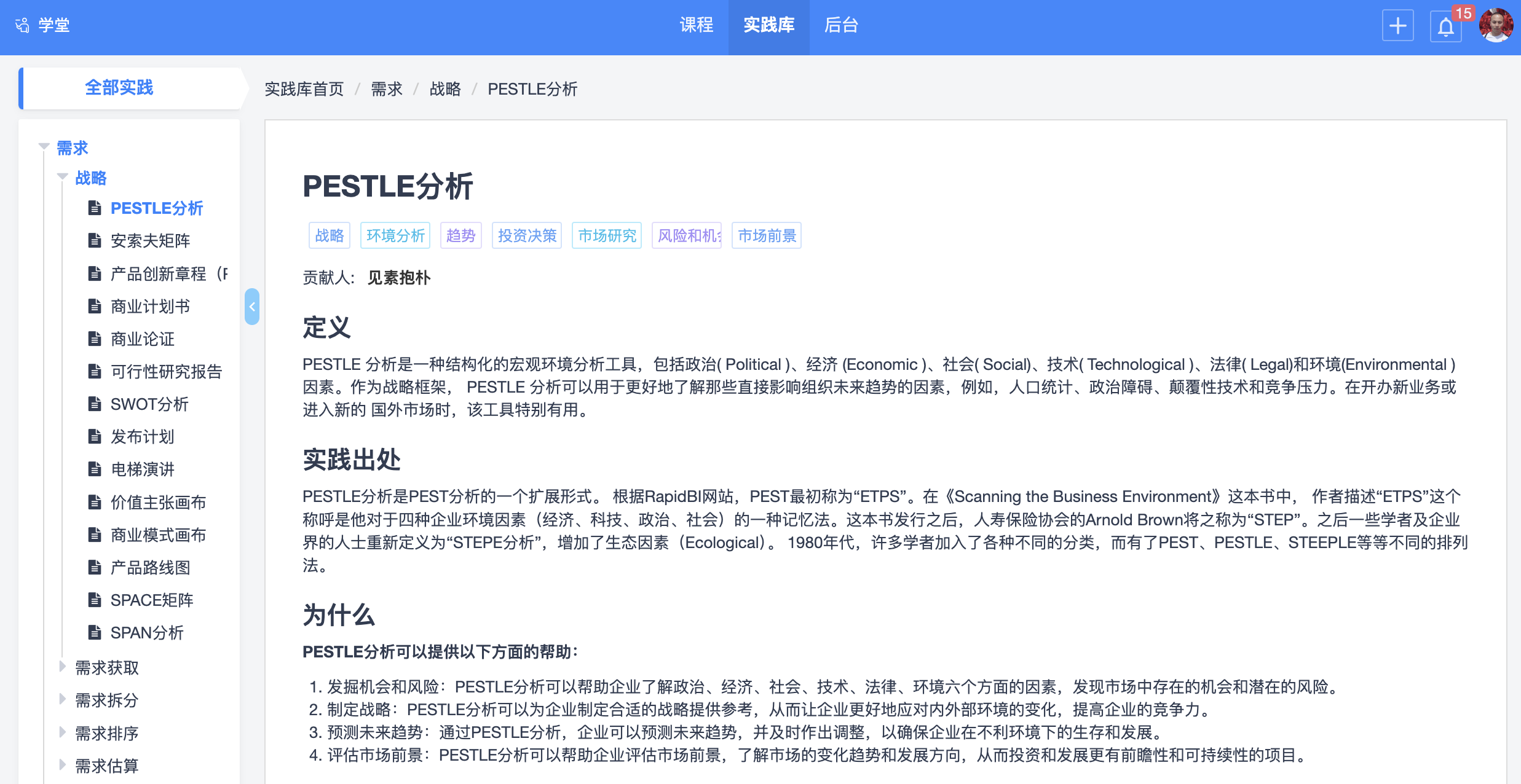This screenshot has width=1521, height=784.
Task: Click document icon beside SWOT分析
Action: coord(95,404)
